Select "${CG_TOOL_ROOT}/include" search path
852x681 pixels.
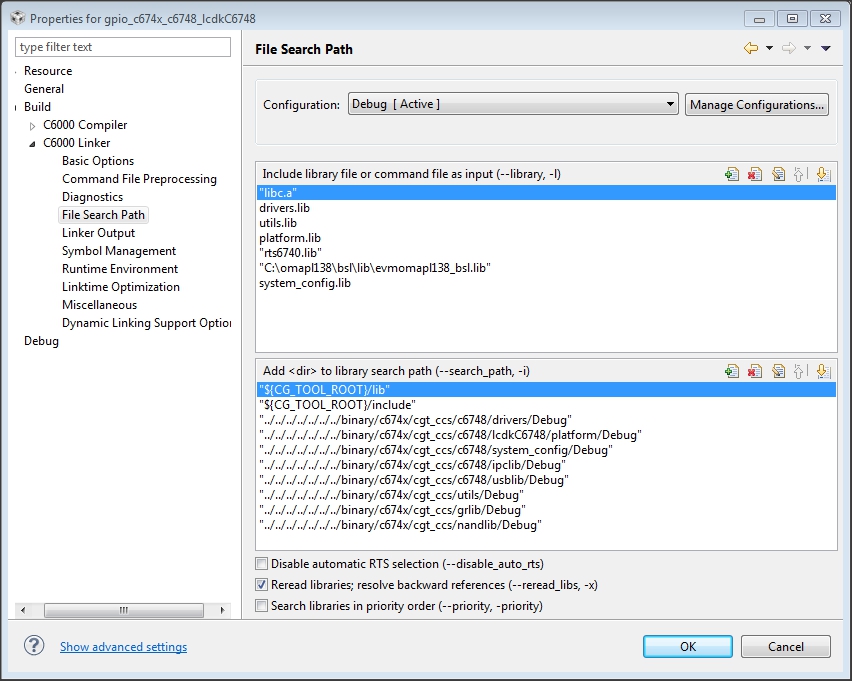[x=546, y=405]
